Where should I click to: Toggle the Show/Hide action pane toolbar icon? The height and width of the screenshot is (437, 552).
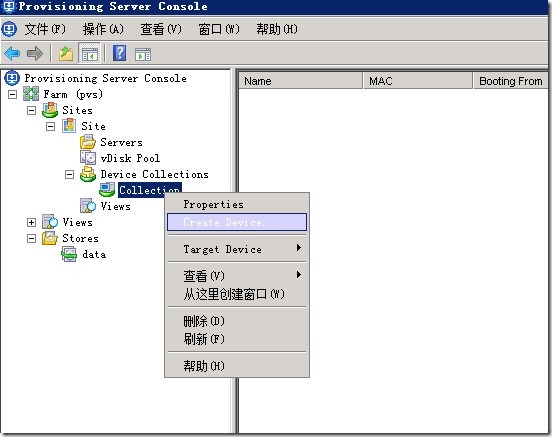(x=143, y=55)
